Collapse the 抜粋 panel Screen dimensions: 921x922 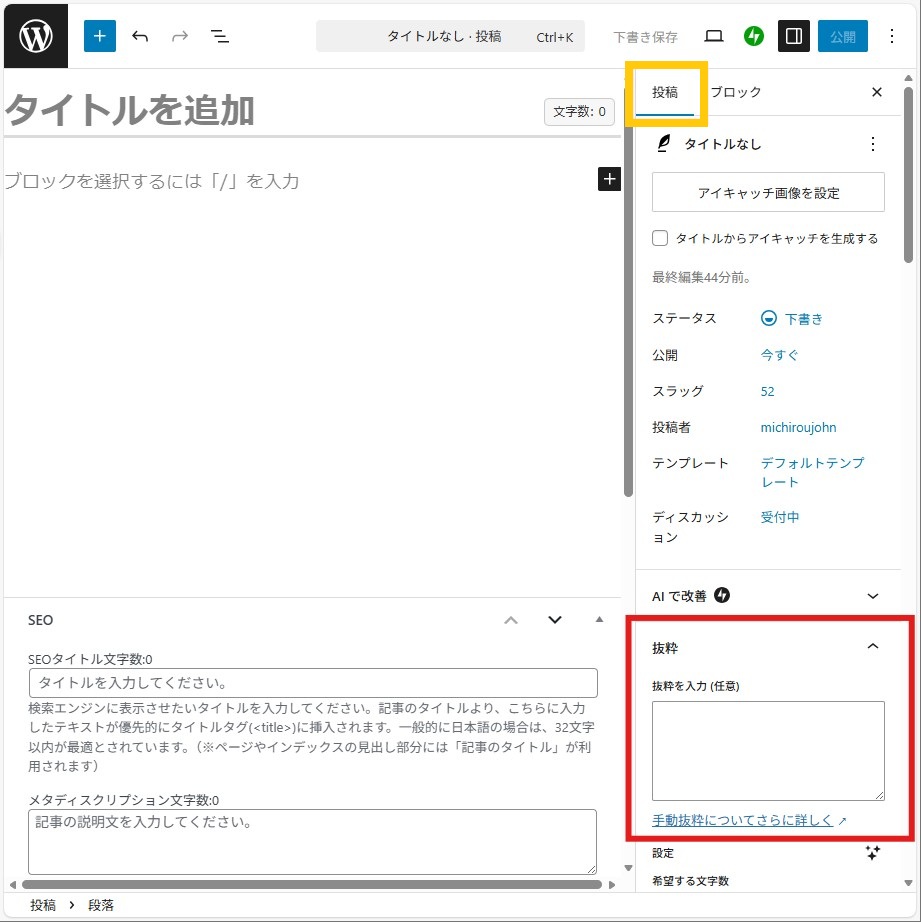pyautogui.click(x=872, y=647)
